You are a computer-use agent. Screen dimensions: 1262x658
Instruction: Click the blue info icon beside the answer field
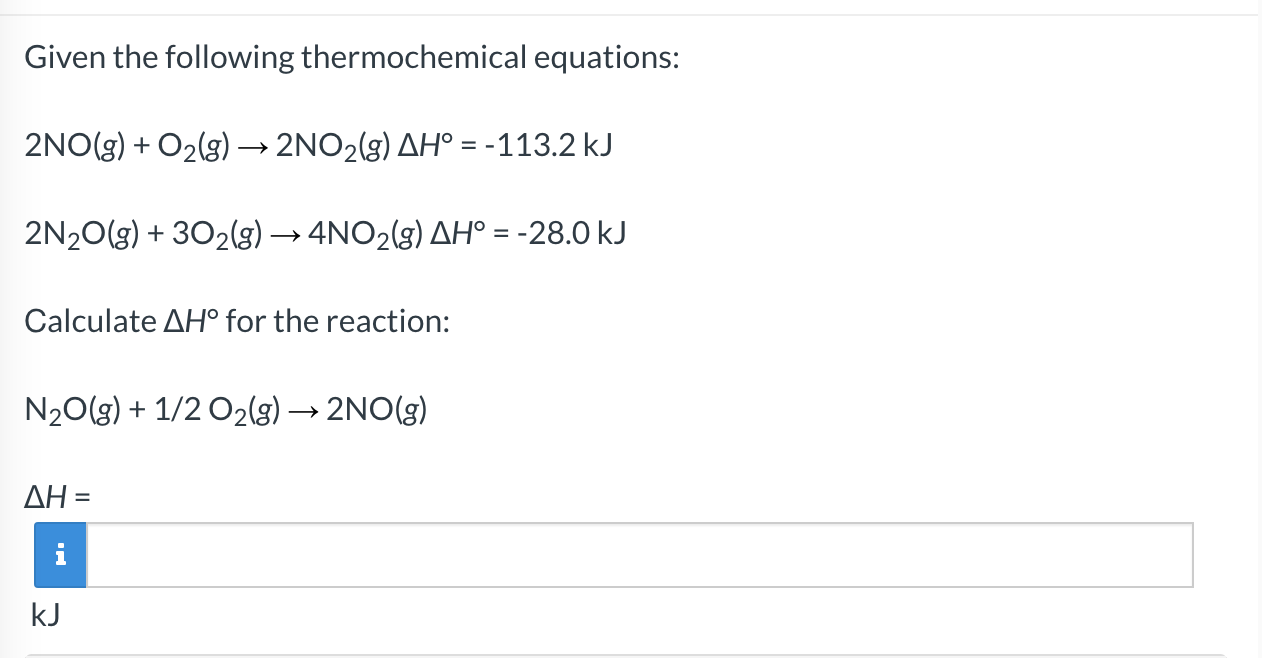click(60, 554)
